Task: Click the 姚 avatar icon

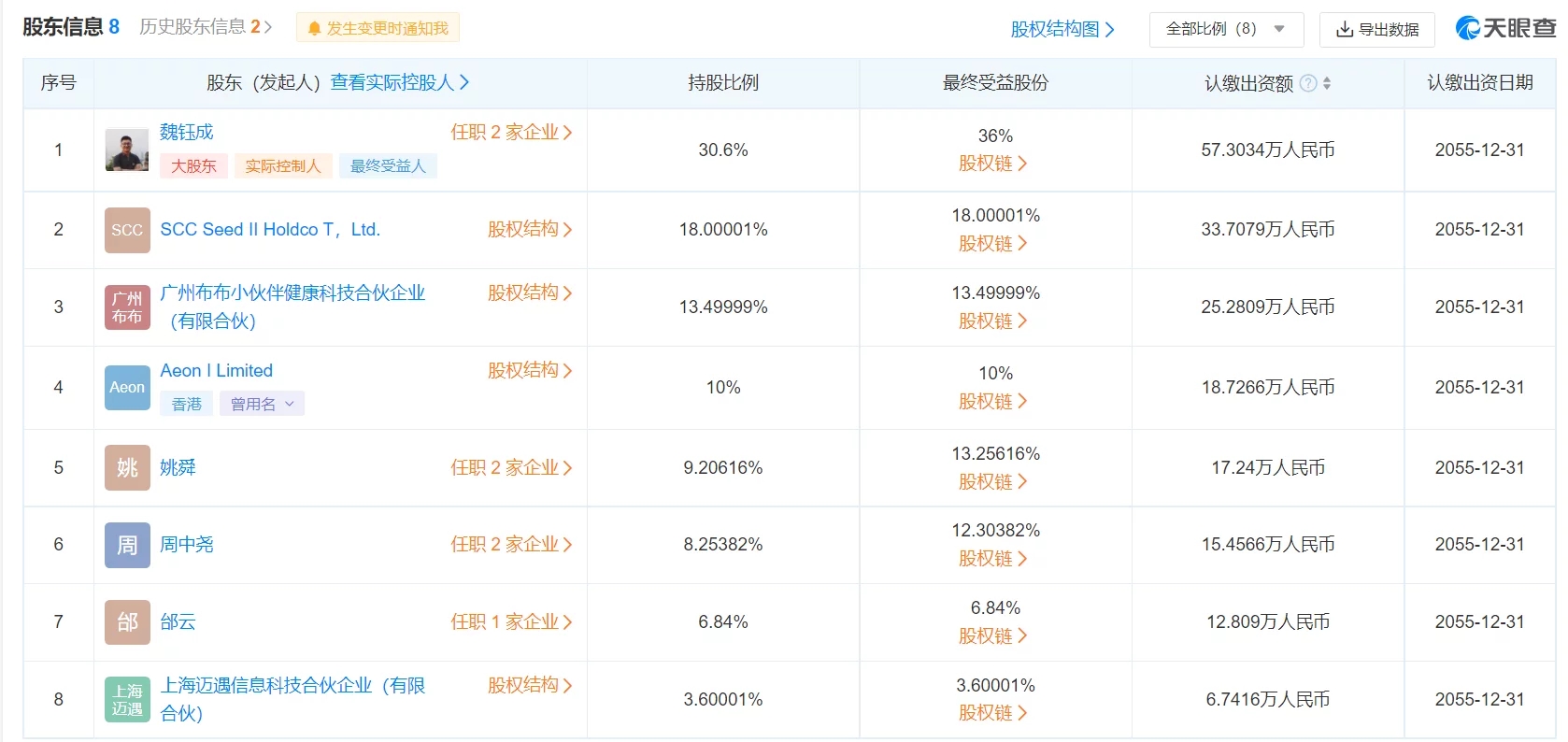Action: (x=127, y=468)
